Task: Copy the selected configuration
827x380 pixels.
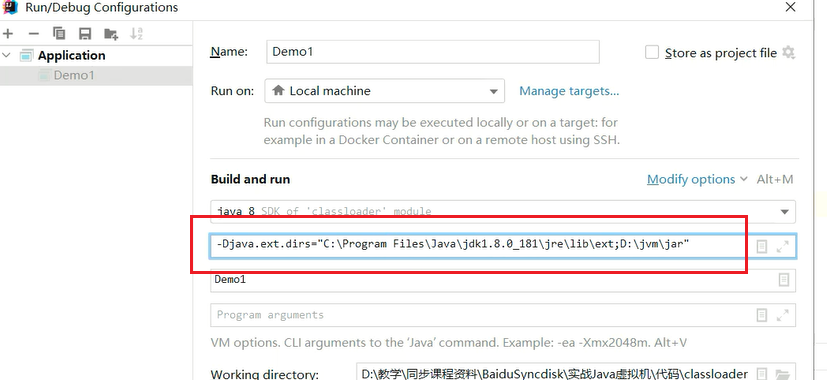Action: tap(59, 34)
